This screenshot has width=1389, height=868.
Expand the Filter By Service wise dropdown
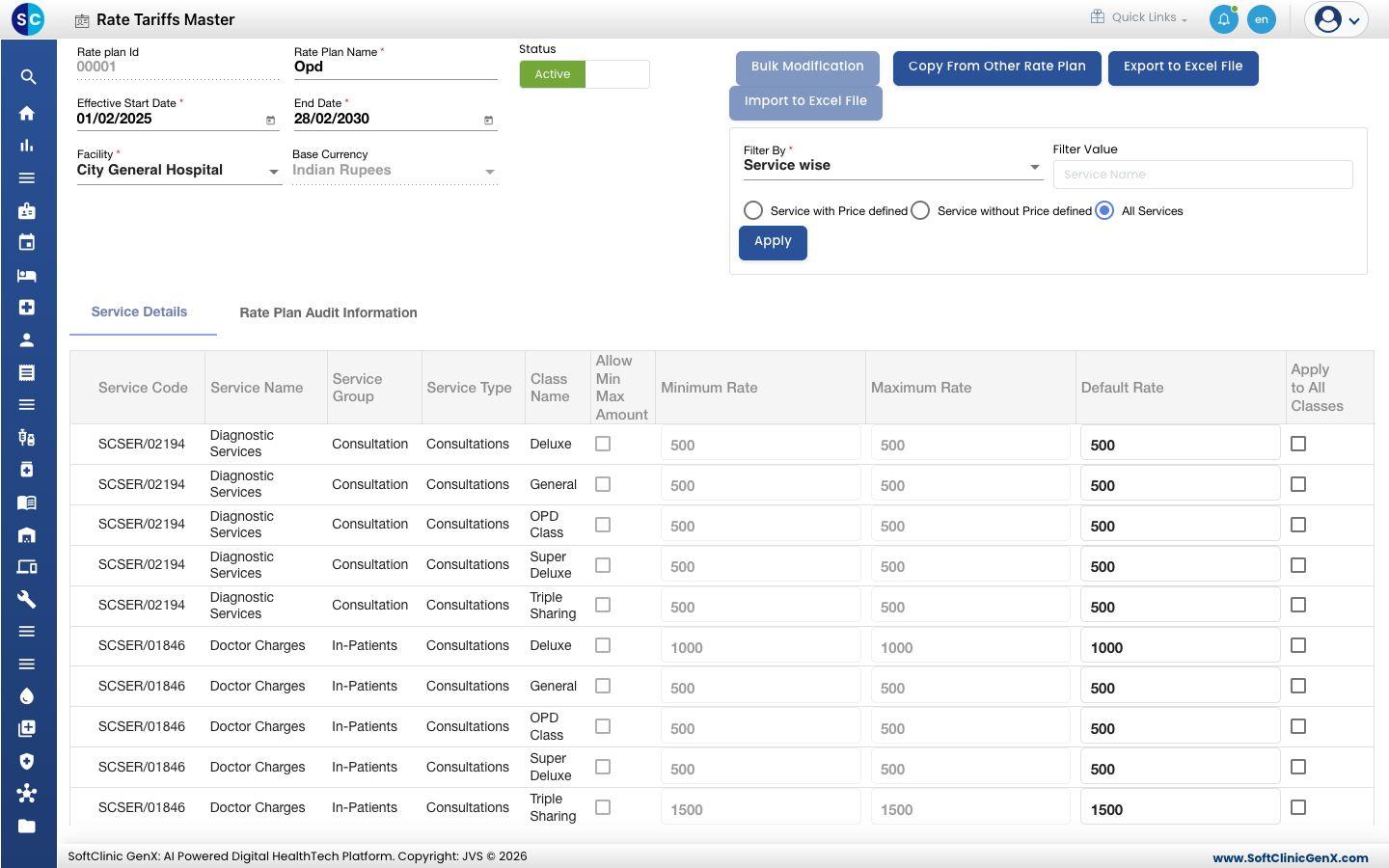892,166
